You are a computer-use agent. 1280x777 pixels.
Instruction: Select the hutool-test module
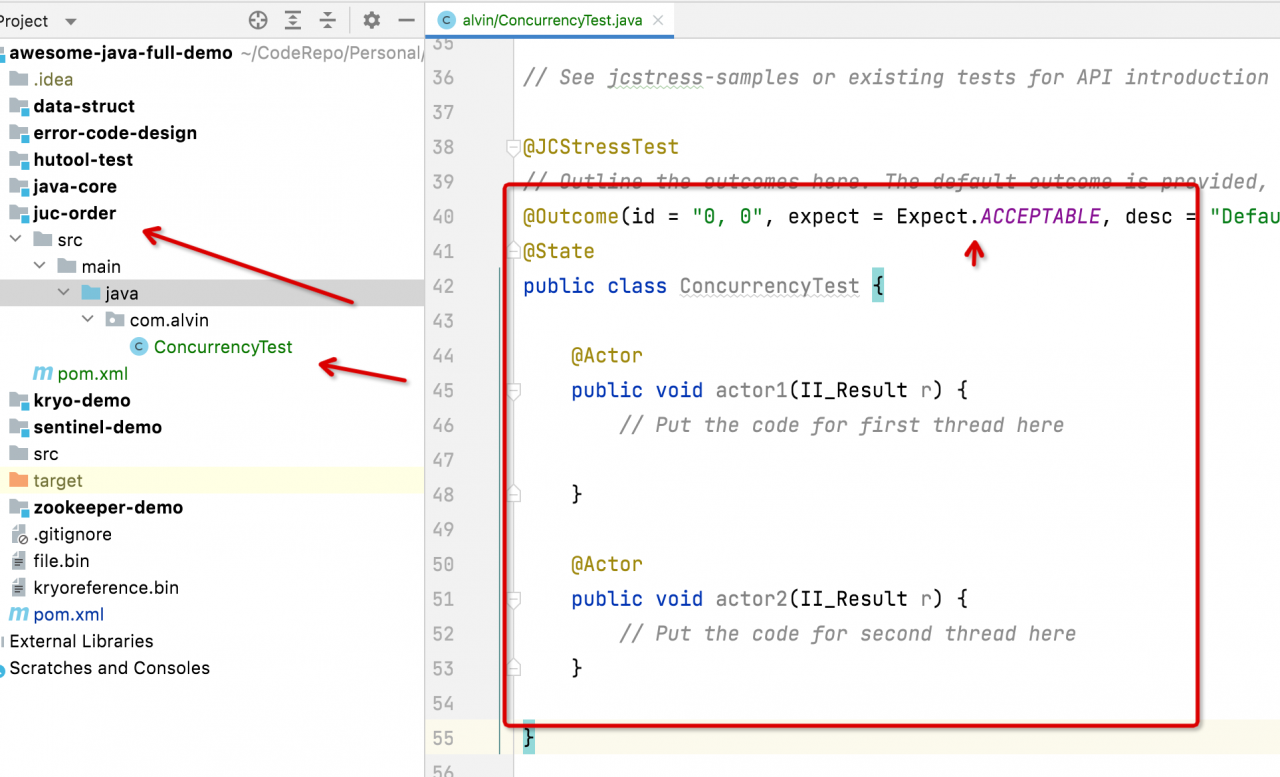pos(83,160)
